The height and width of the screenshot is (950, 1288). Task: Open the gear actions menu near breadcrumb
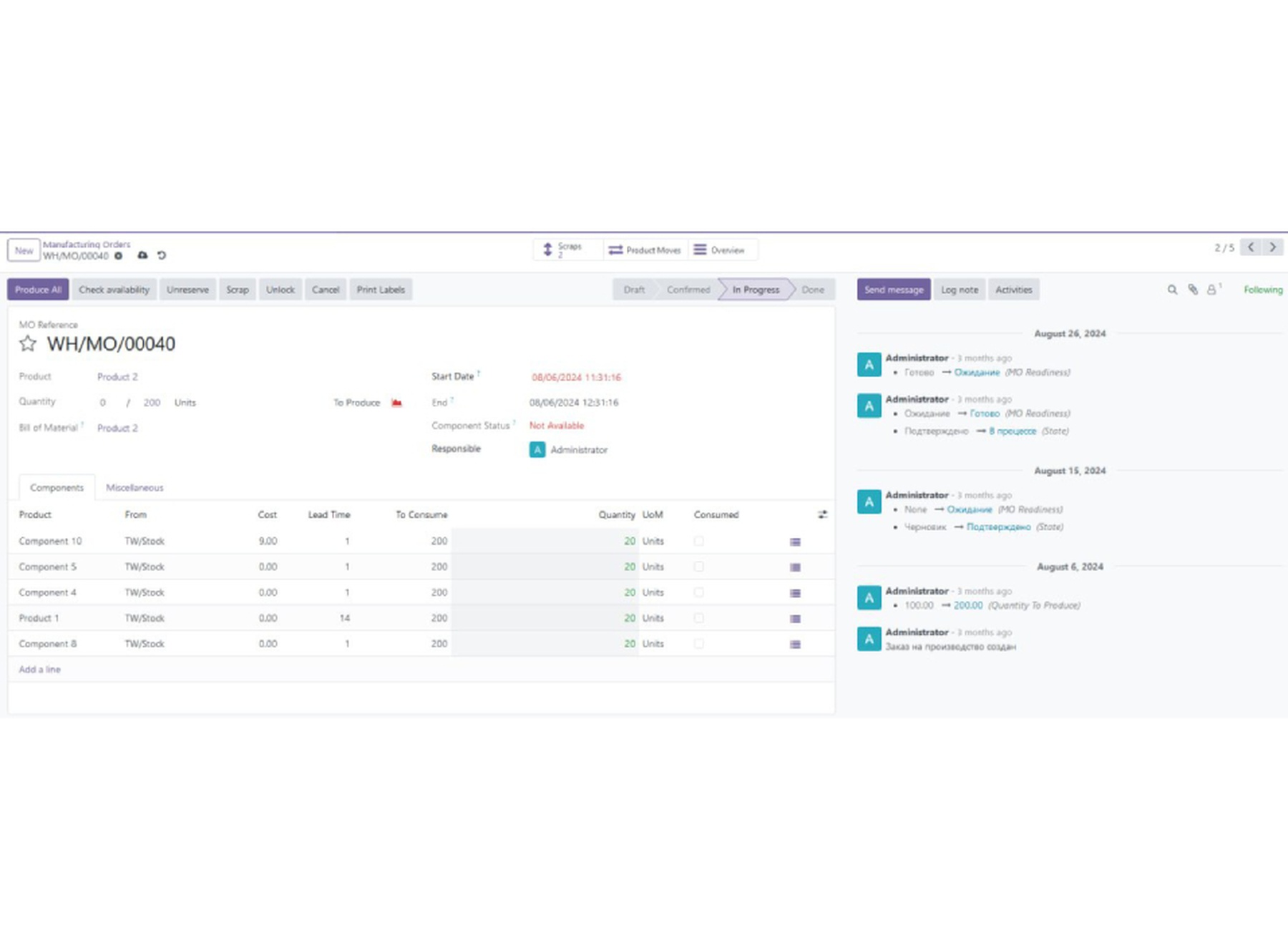point(119,256)
